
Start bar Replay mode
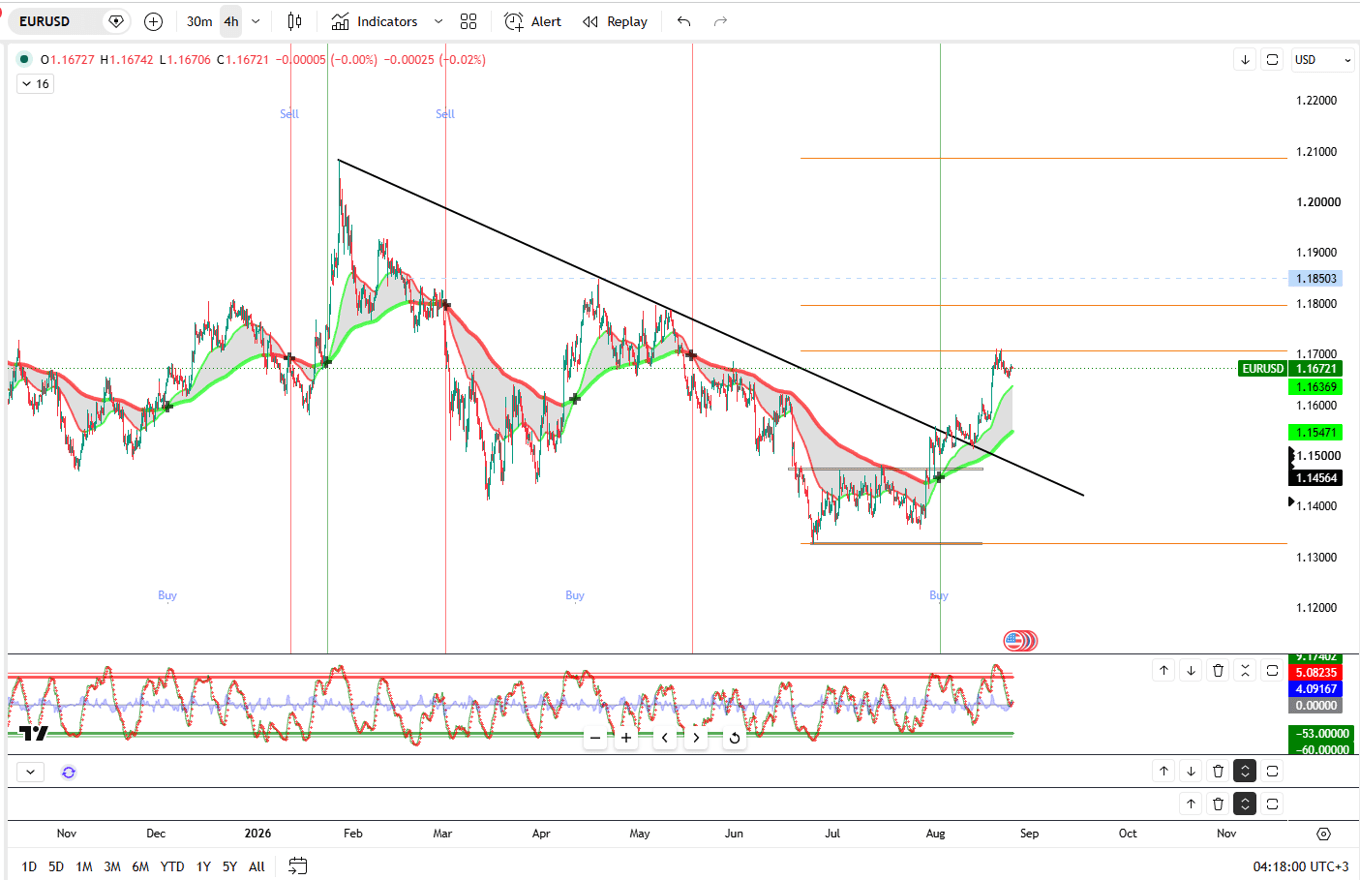615,21
